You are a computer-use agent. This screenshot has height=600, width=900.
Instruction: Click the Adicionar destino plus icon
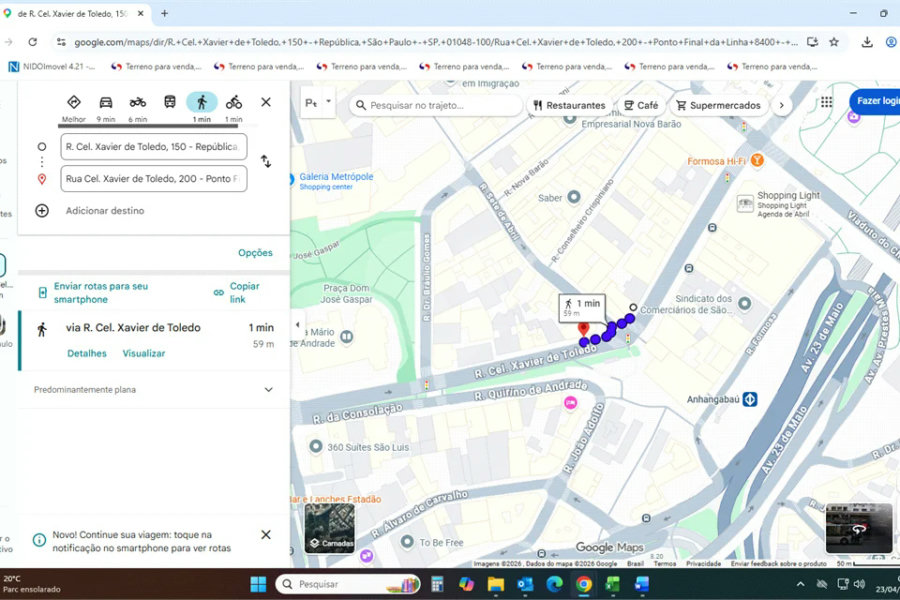42,211
